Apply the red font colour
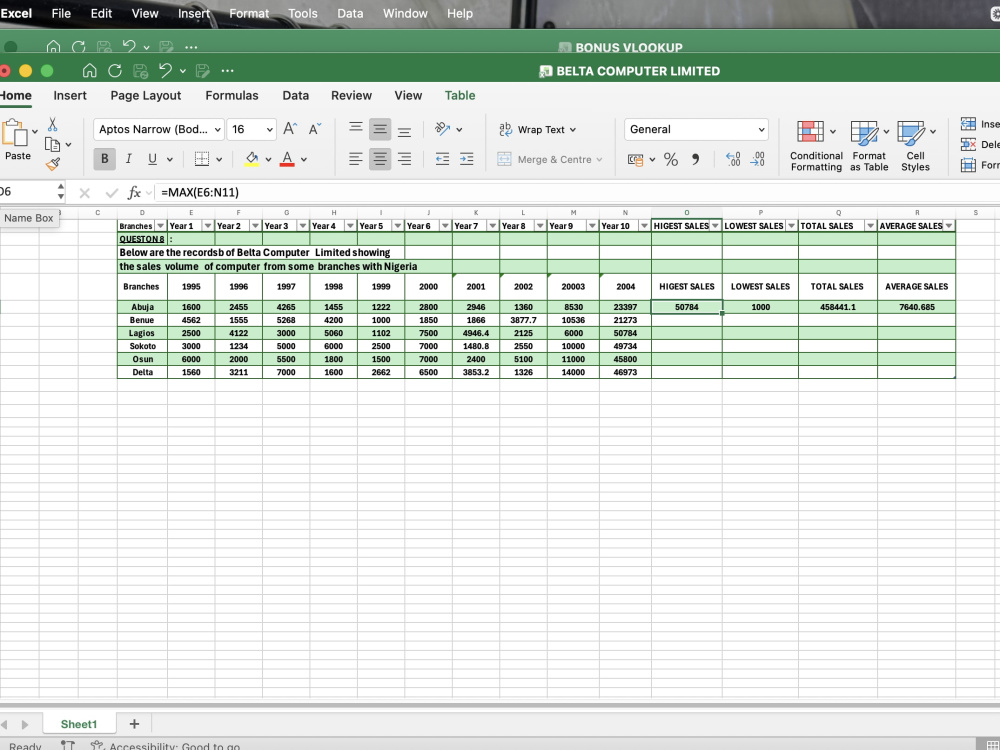This screenshot has height=750, width=1000. 287,159
